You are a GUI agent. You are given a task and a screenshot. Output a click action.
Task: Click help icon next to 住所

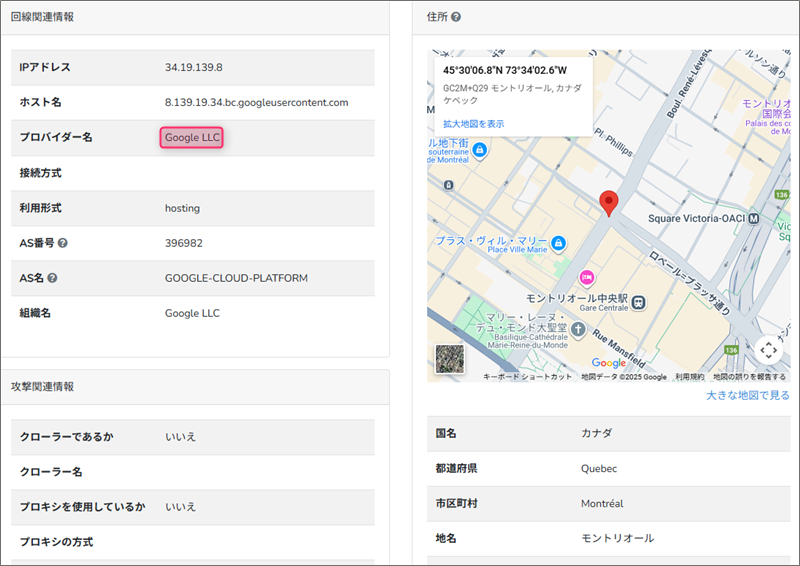[x=456, y=17]
